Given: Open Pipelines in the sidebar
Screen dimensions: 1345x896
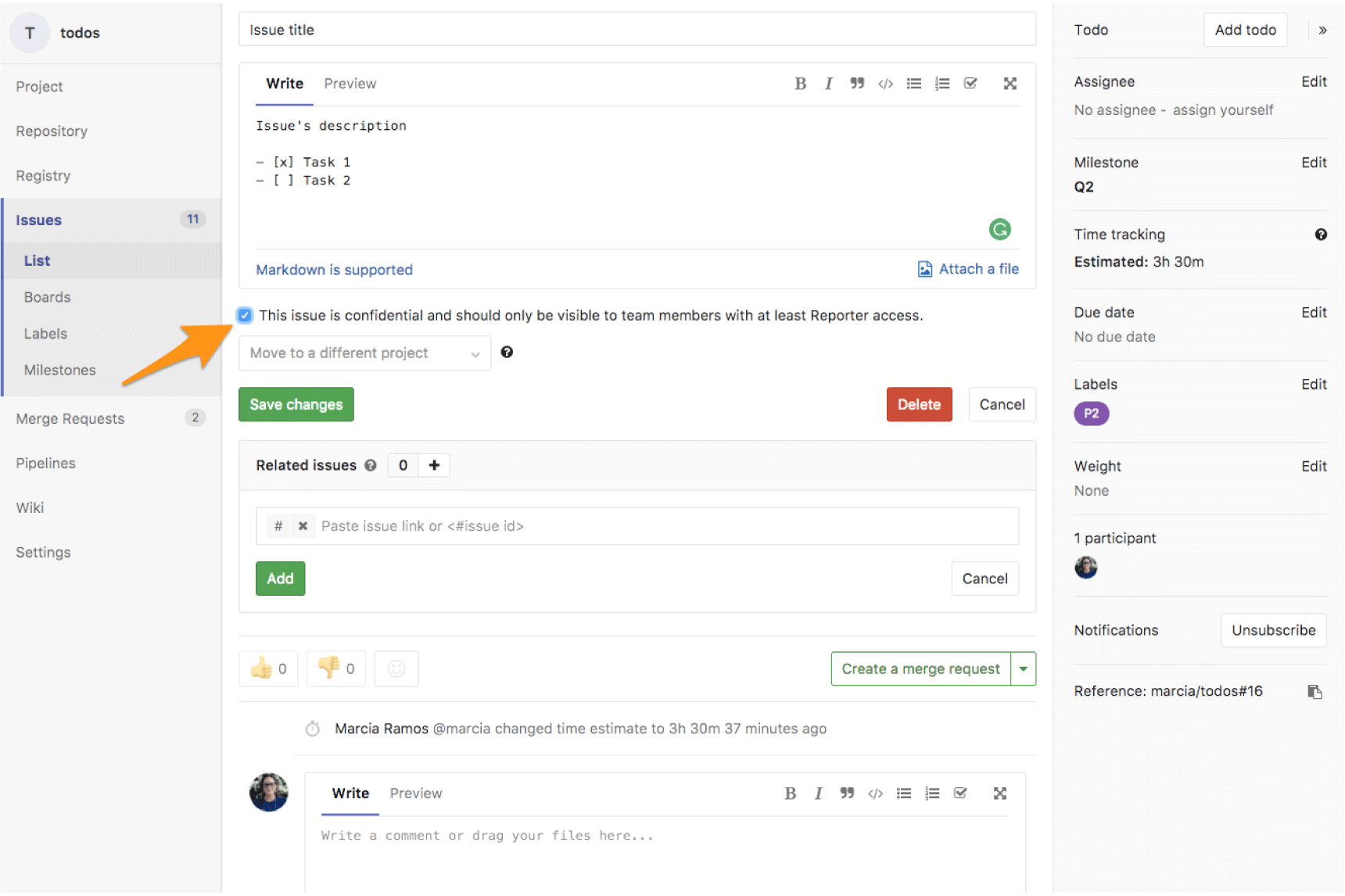Looking at the screenshot, I should [45, 464].
